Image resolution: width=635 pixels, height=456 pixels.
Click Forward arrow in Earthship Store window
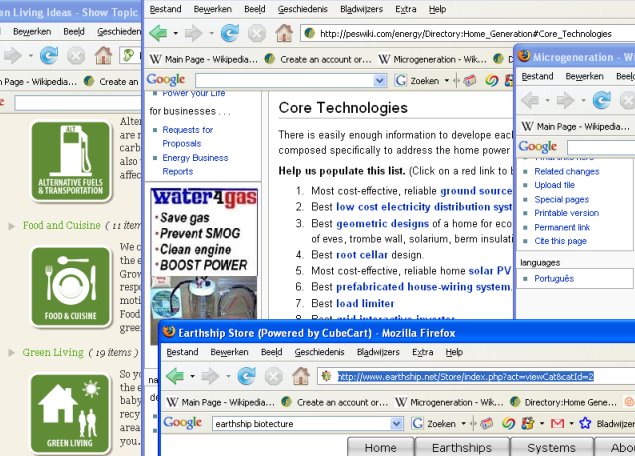point(210,376)
